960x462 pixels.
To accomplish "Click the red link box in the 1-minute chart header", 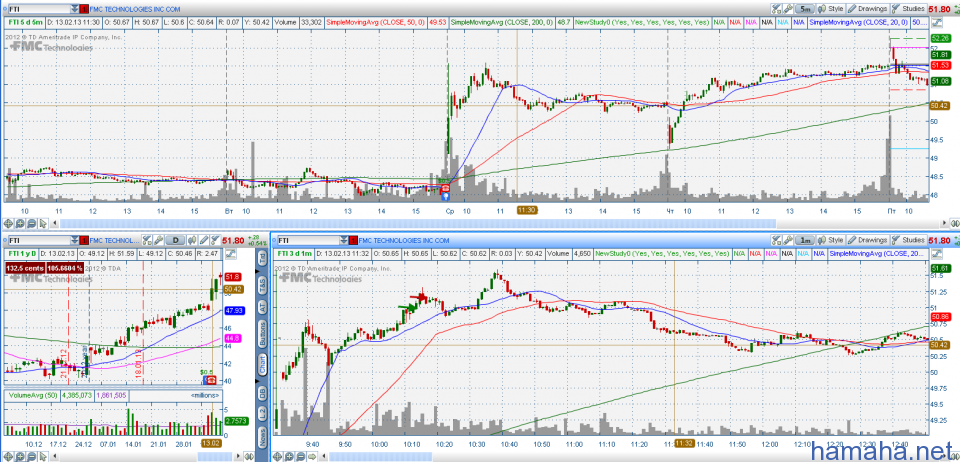I will pyautogui.click(x=353, y=240).
